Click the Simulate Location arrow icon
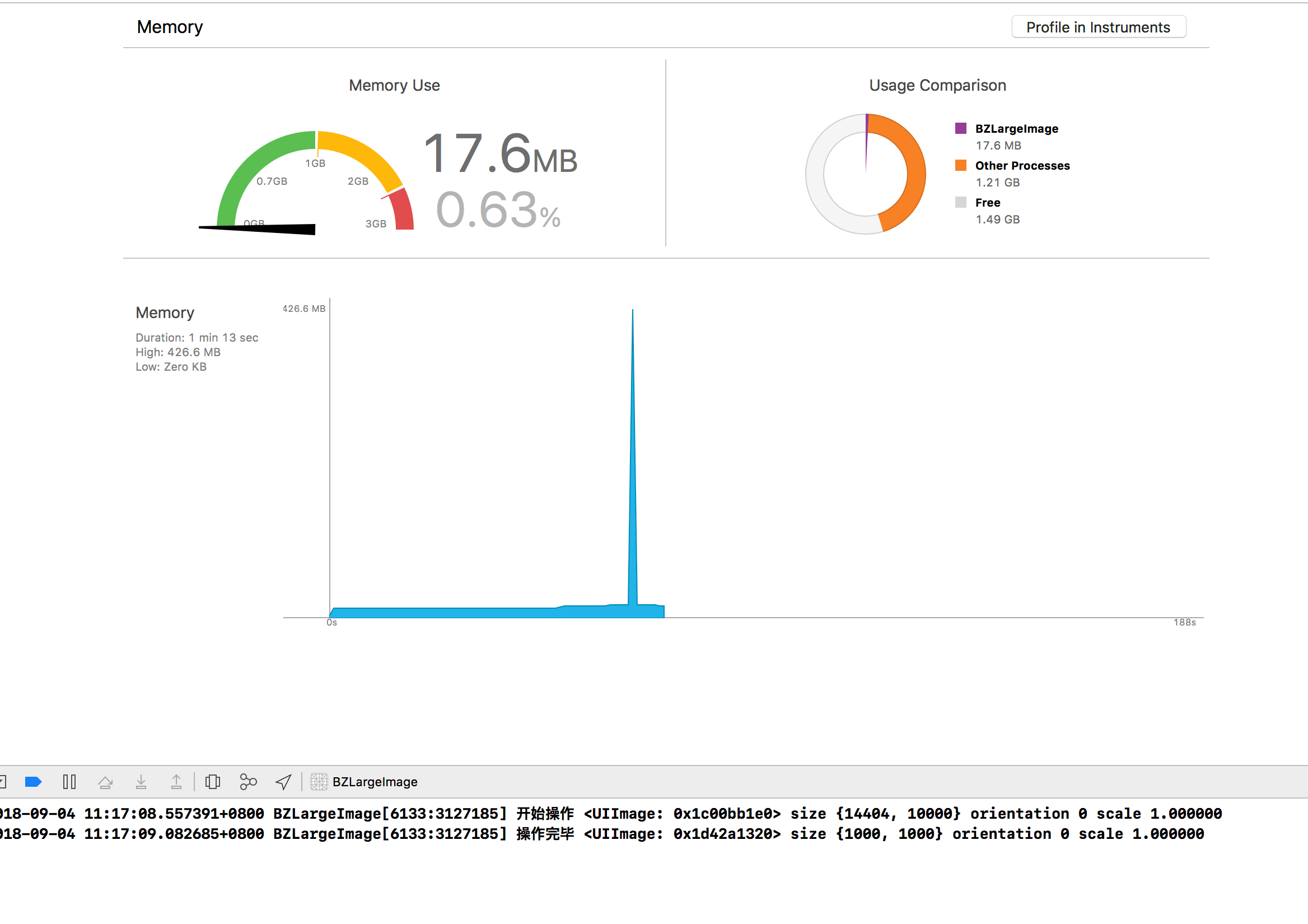The width and height of the screenshot is (1308, 924). [283, 782]
